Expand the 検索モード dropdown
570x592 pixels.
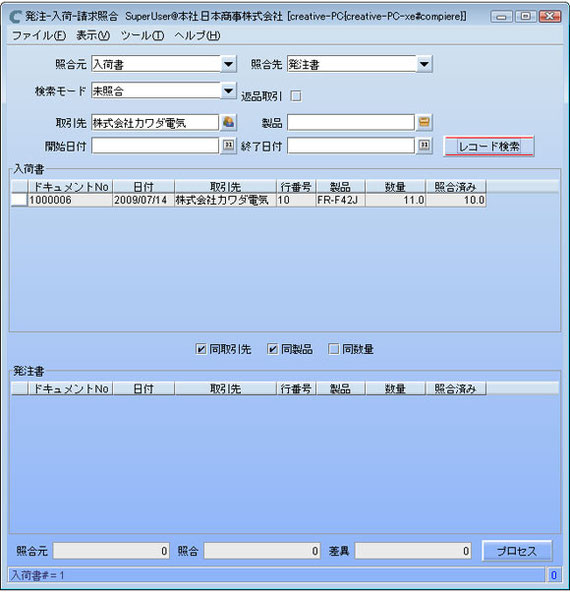pyautogui.click(x=228, y=91)
